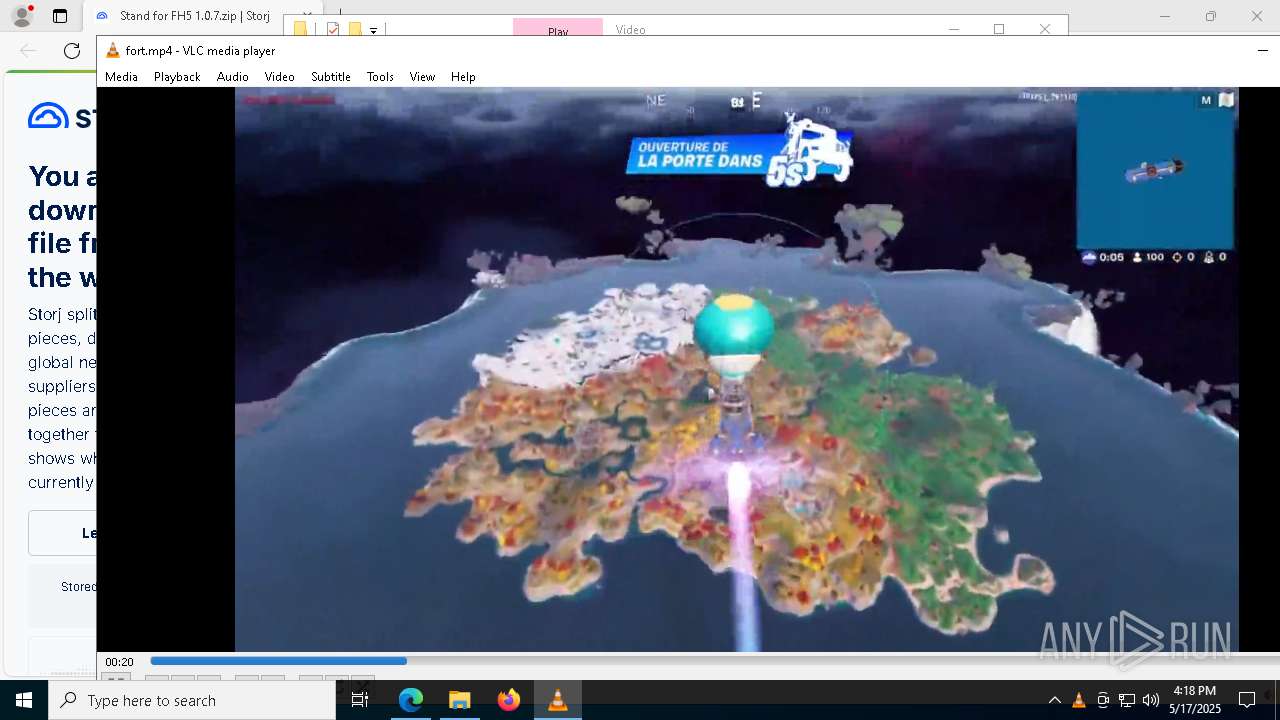Image resolution: width=1280 pixels, height=720 pixels.
Task: Open Task View from the taskbar
Action: [360, 700]
